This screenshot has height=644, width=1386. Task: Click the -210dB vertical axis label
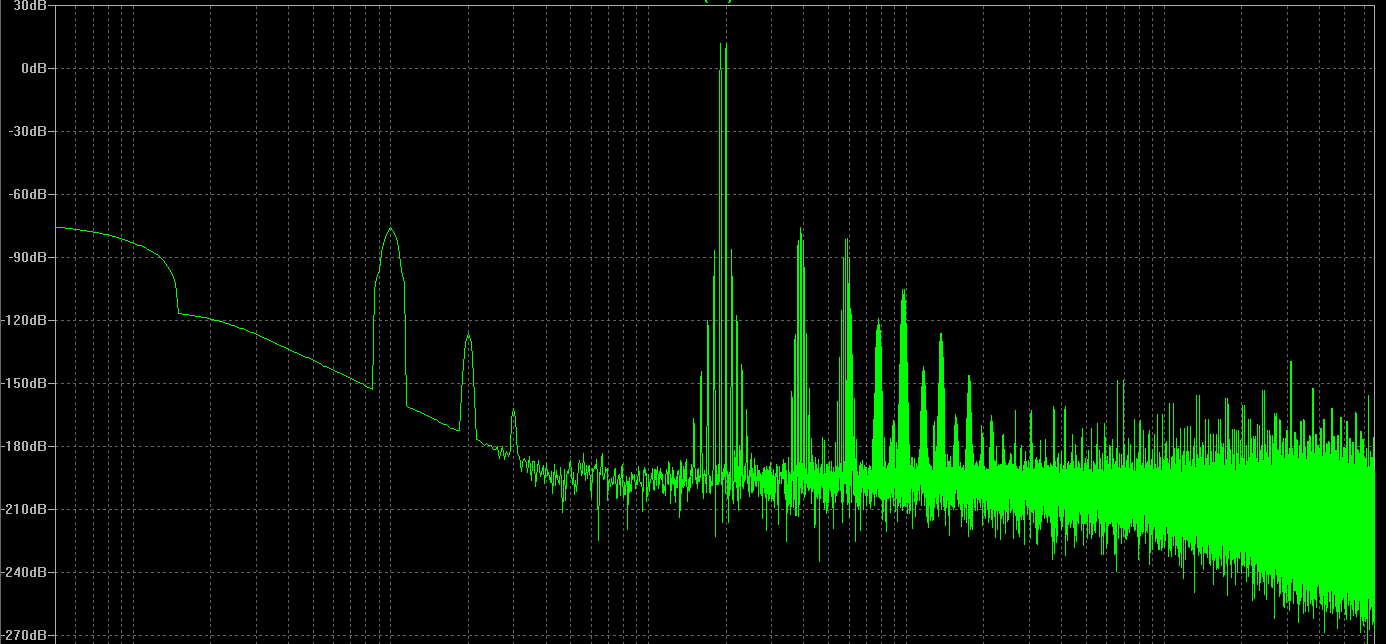(x=26, y=509)
